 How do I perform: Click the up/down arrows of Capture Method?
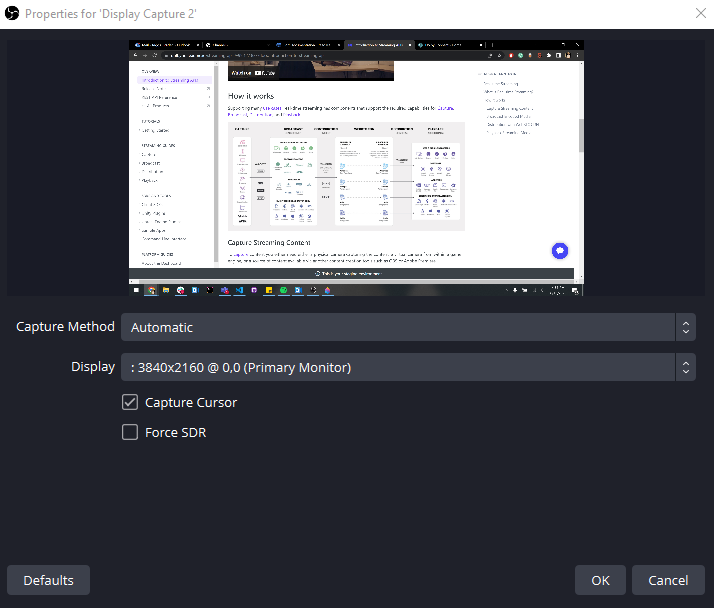(x=685, y=327)
